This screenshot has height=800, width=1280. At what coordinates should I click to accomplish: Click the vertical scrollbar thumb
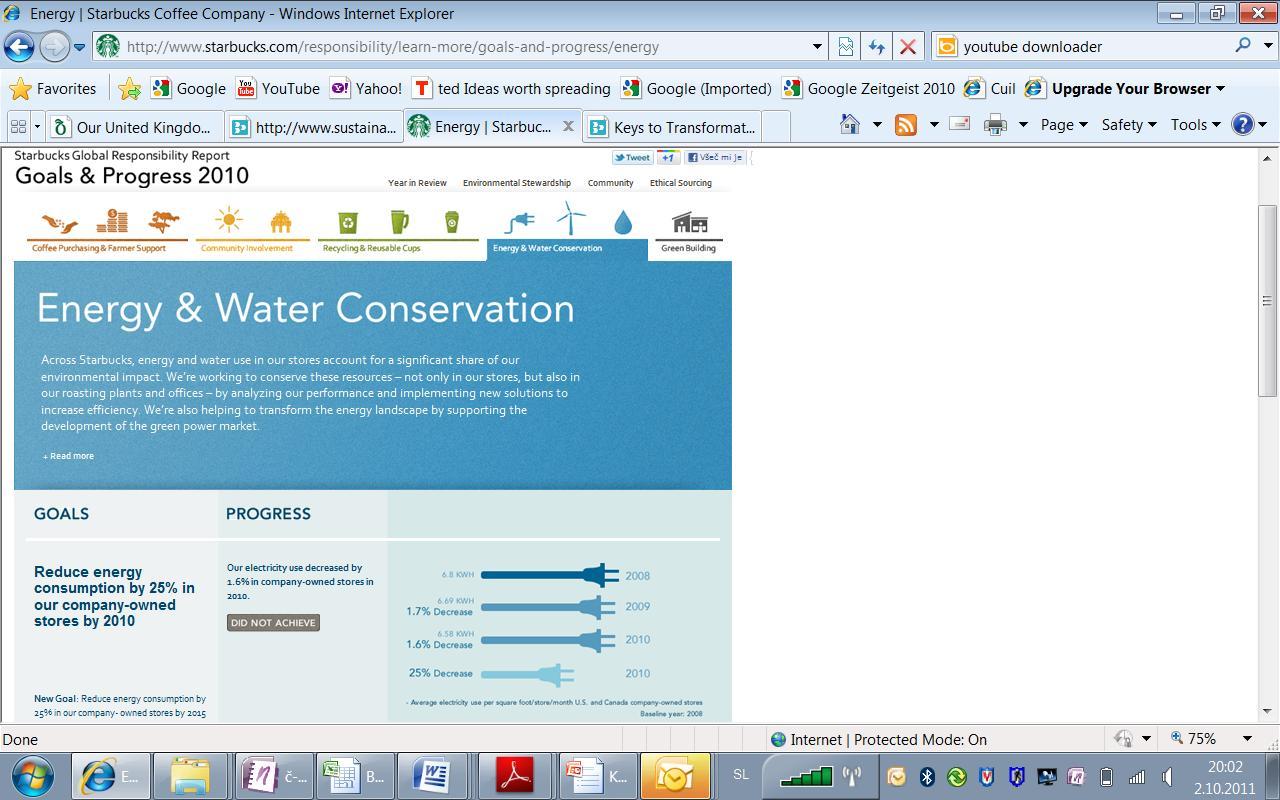coord(1268,300)
